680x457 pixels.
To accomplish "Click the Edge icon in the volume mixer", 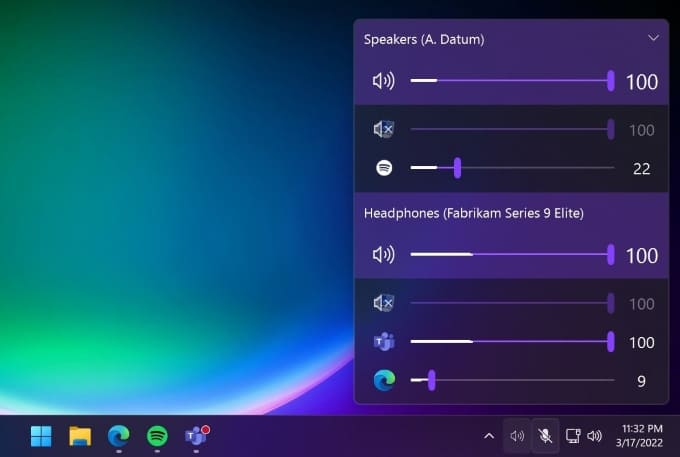I will [384, 380].
